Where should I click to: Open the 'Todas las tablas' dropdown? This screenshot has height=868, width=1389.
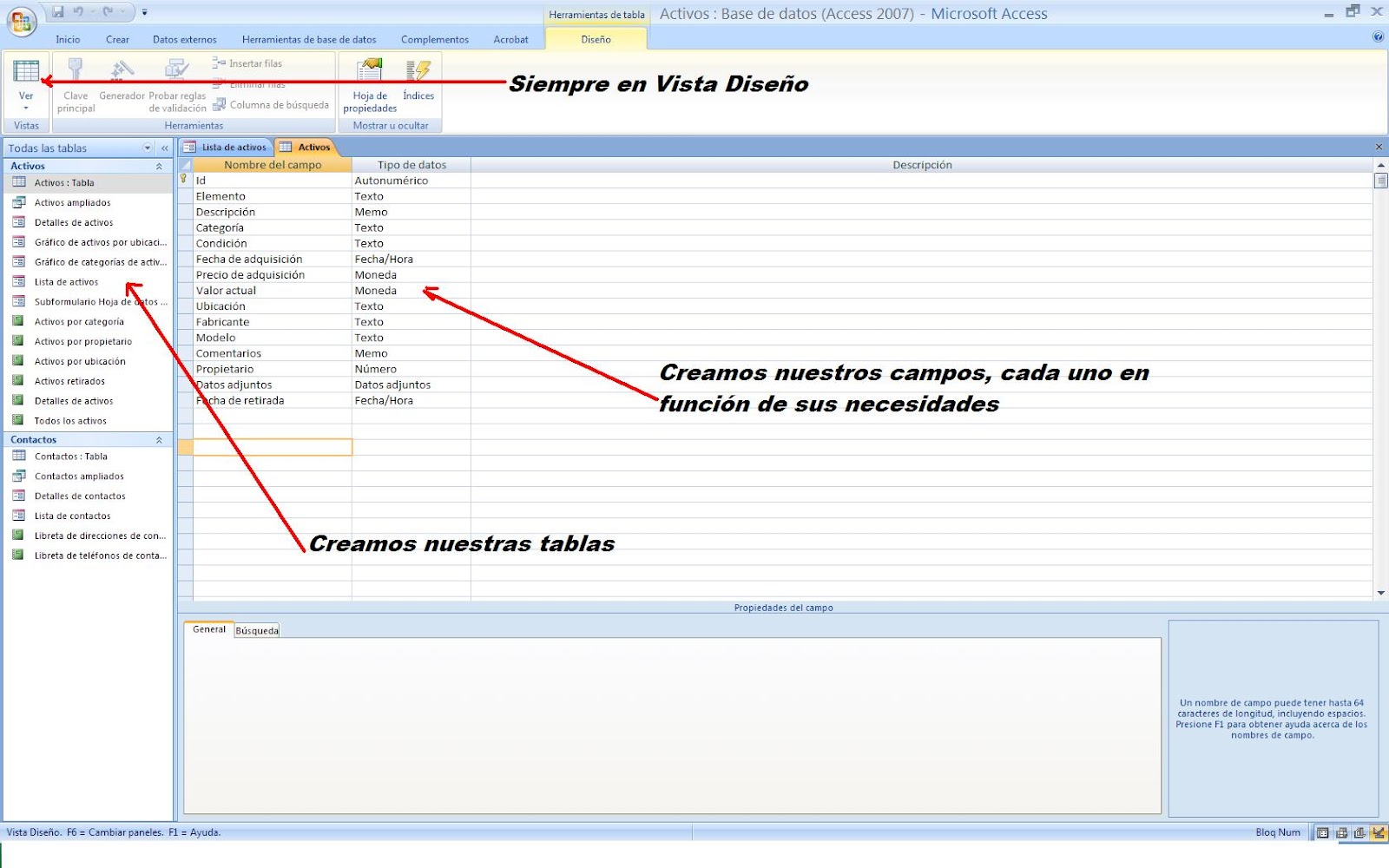[148, 148]
